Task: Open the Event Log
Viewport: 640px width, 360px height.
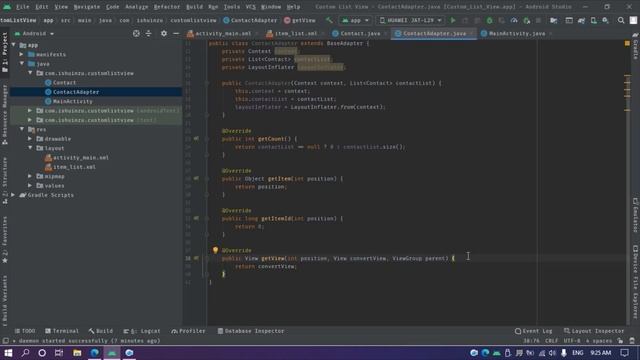Action: (533, 331)
